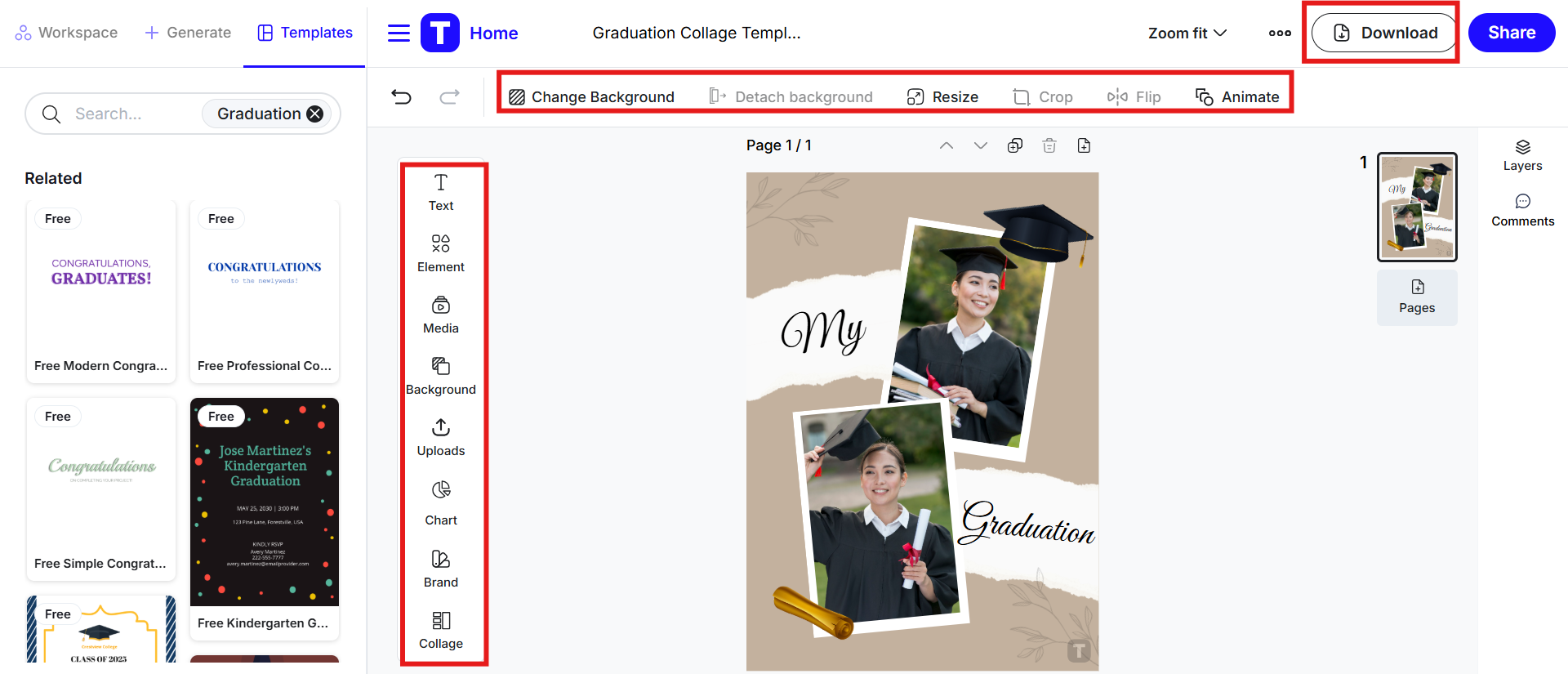Click the Share button
1568x674 pixels.
point(1512,33)
